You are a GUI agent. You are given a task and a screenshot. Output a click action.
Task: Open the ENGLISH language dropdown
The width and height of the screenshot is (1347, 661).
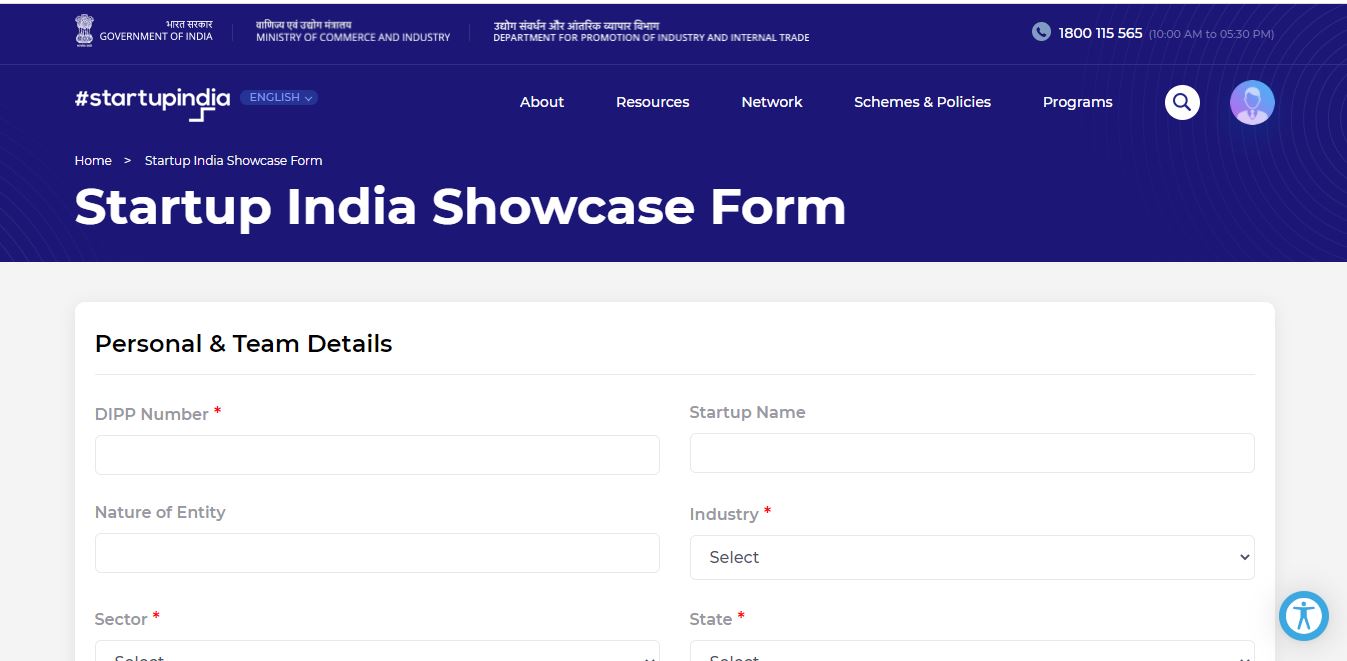pyautogui.click(x=278, y=97)
